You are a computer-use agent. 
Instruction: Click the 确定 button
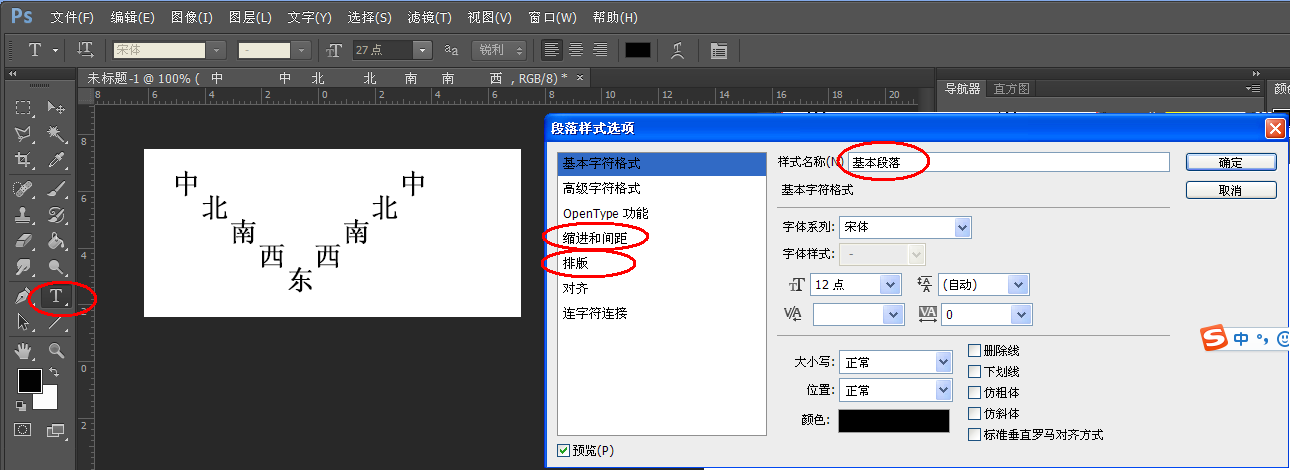(1231, 162)
